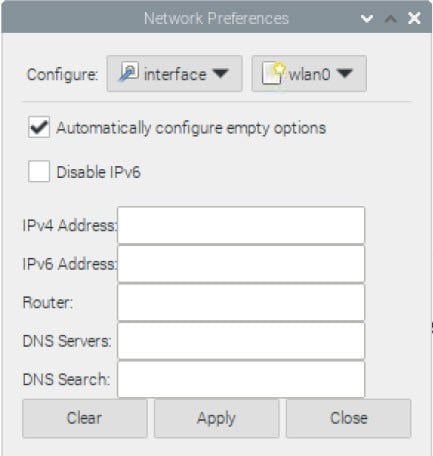Image resolution: width=433 pixels, height=456 pixels.
Task: Click the Network Preferences title bar
Action: 216,18
